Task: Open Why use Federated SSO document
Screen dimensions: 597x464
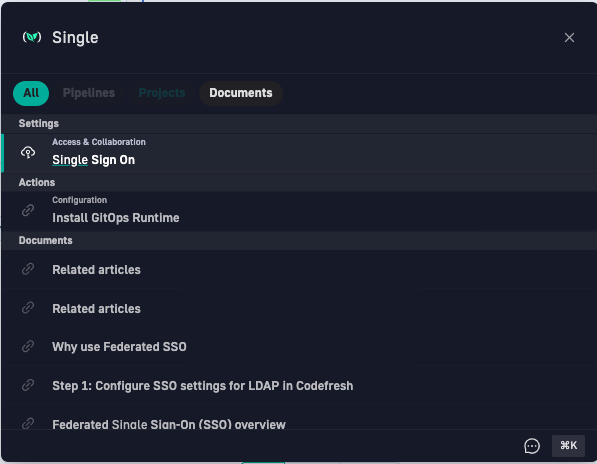Action: click(299, 347)
